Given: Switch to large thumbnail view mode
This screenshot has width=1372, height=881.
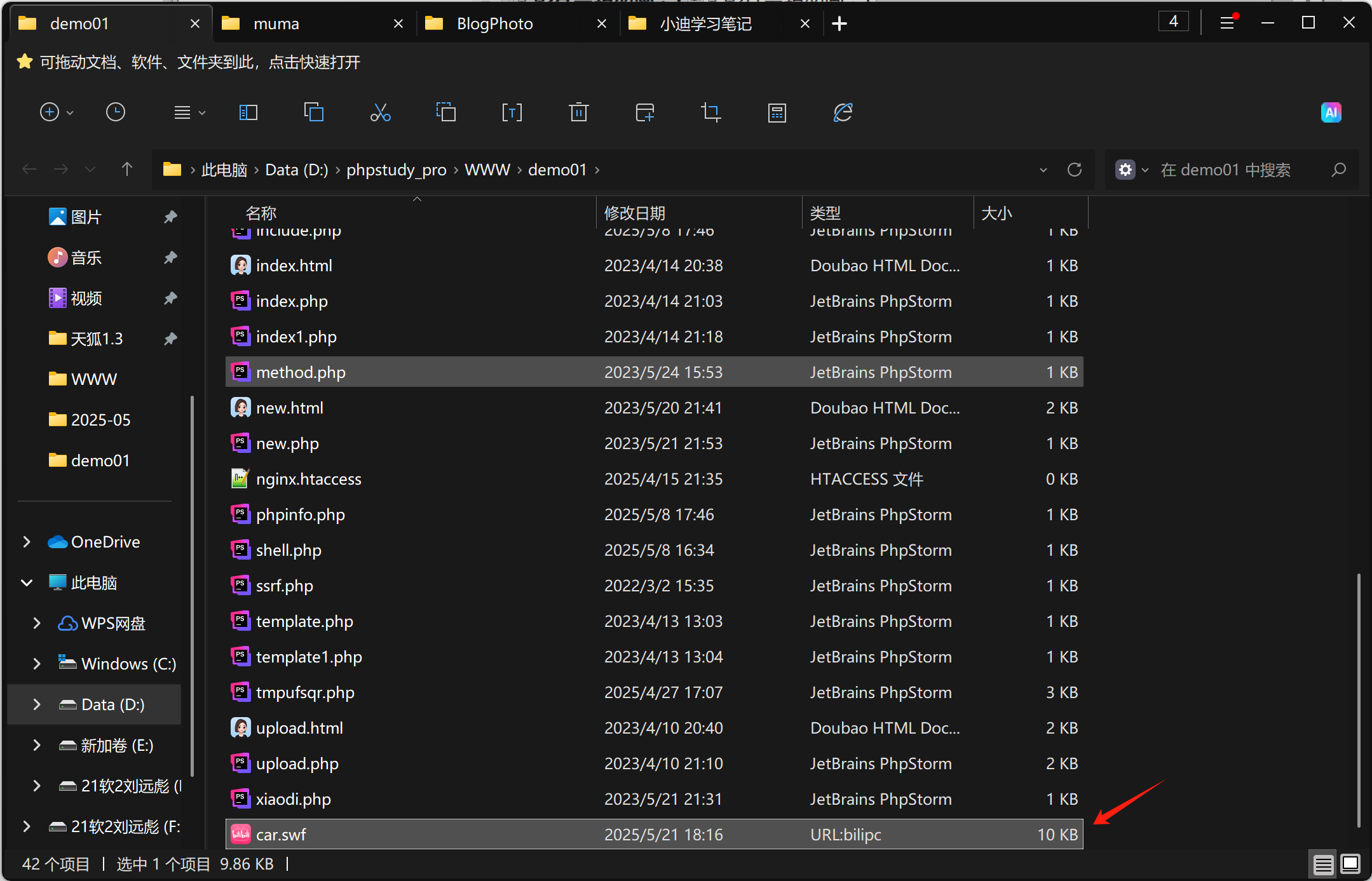Looking at the screenshot, I should point(1350,864).
